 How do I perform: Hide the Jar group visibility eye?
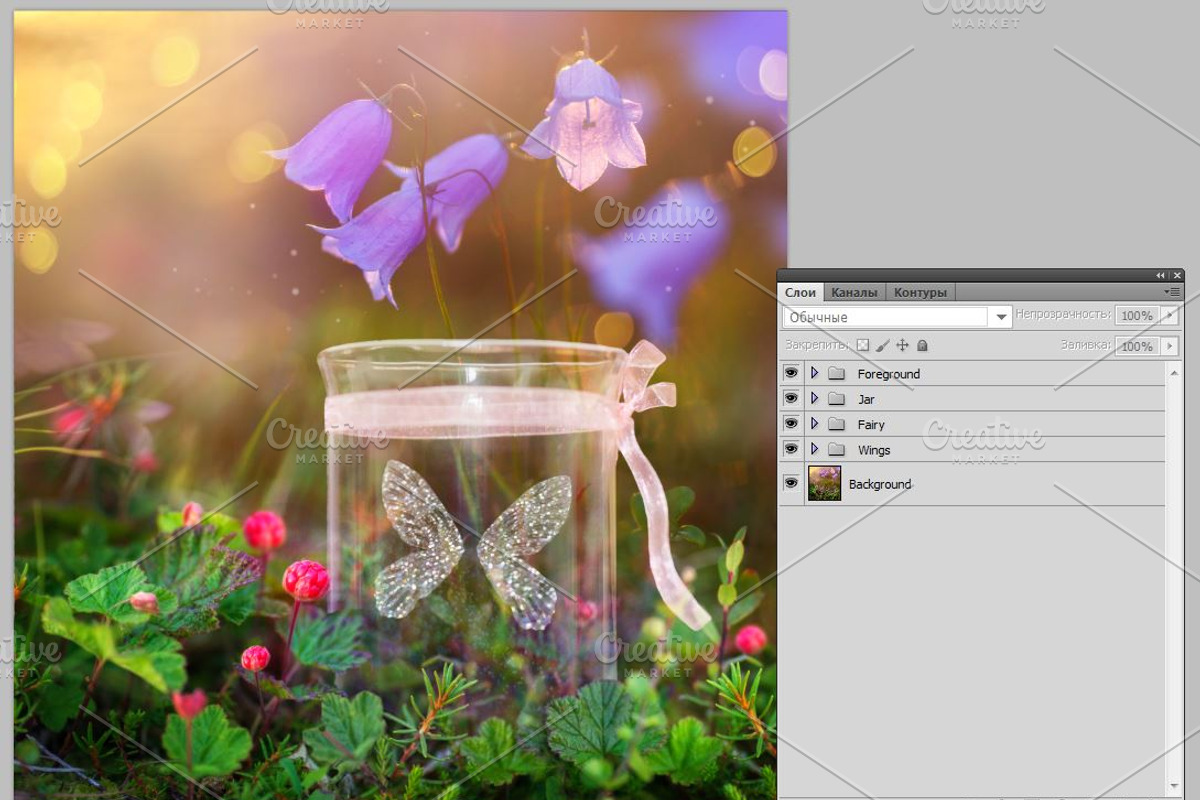791,398
